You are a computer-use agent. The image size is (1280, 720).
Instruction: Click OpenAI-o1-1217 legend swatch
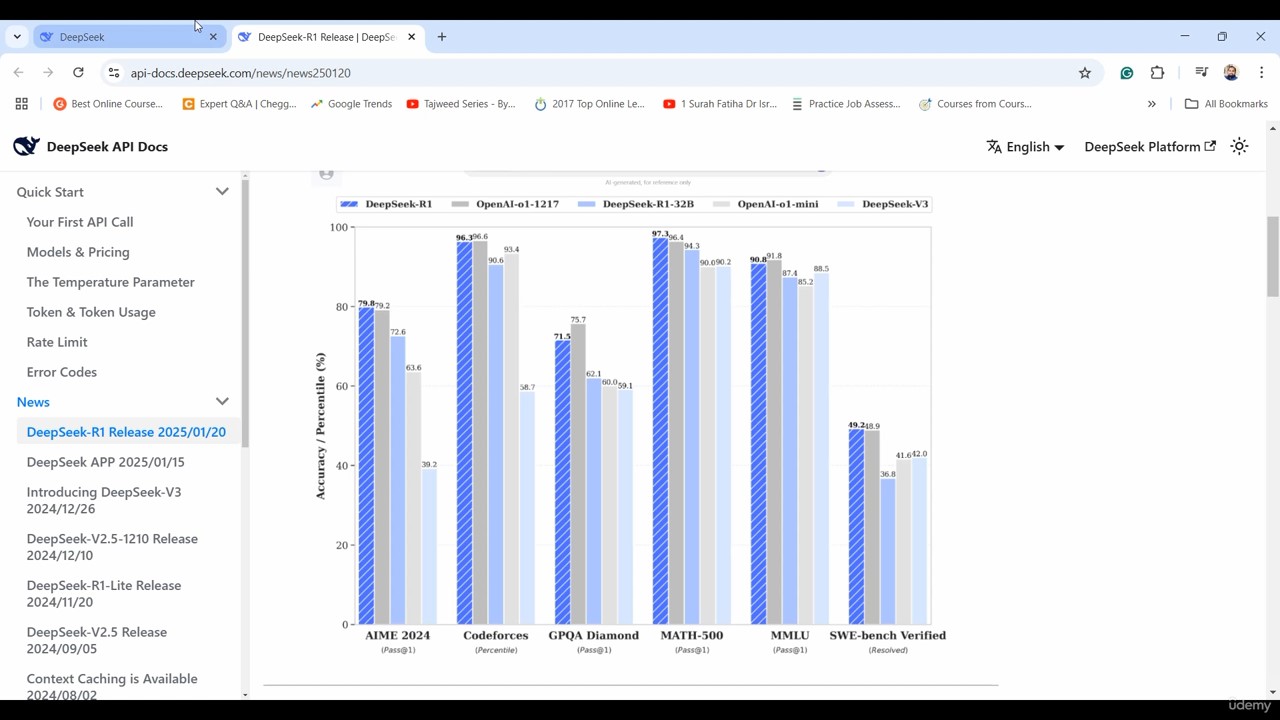pos(460,204)
